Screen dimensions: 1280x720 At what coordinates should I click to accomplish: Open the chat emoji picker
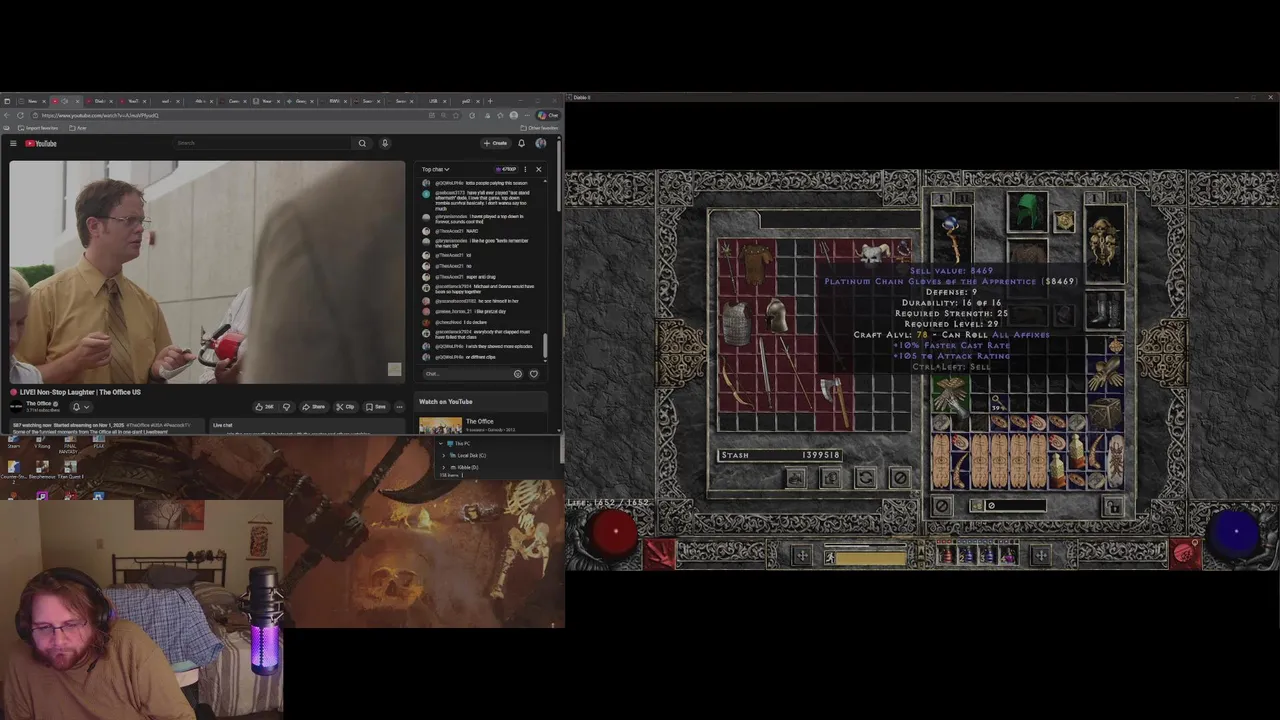coord(517,374)
